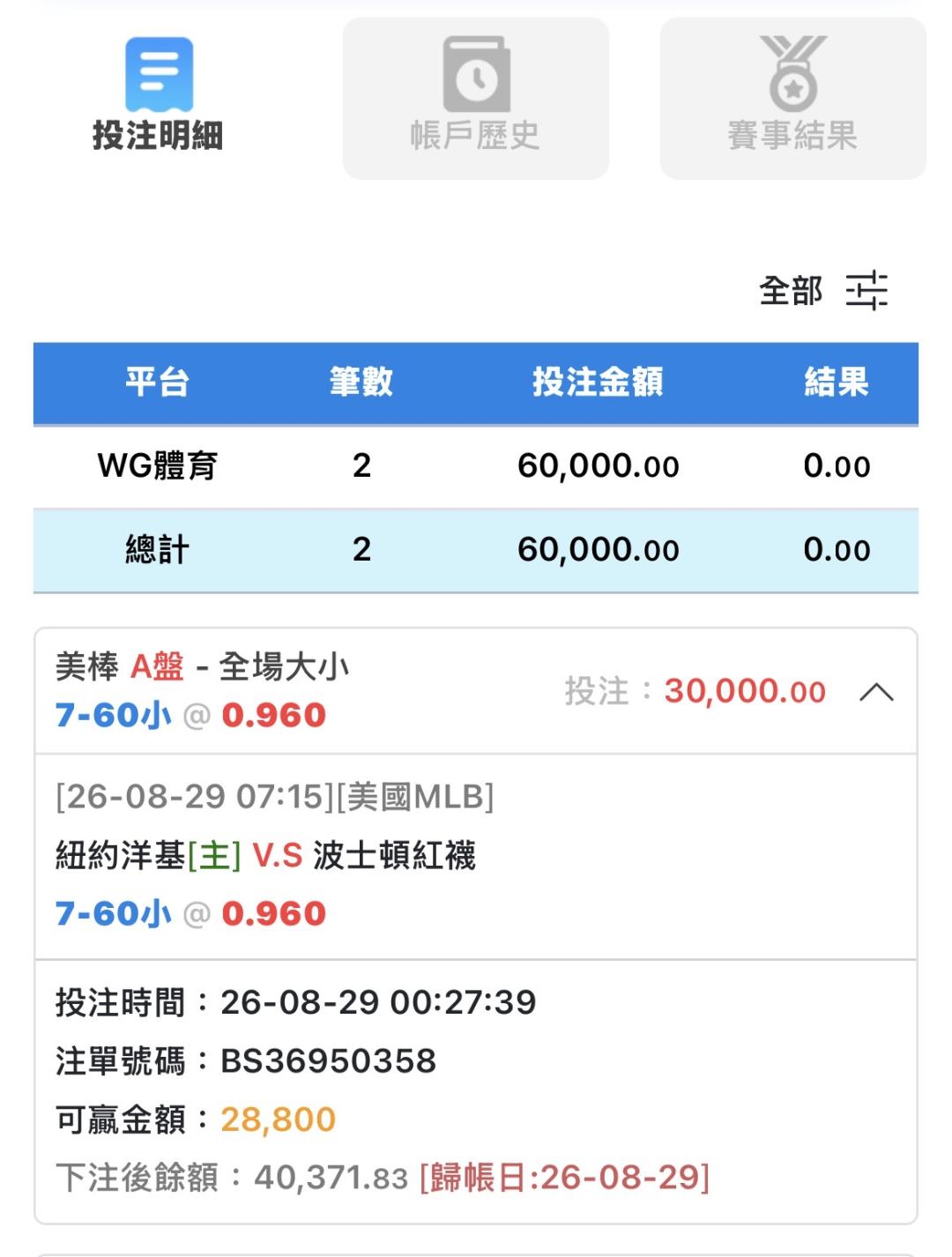This screenshot has height=1257, width=952.
Task: Click the 投注金額 column header
Action: point(598,383)
